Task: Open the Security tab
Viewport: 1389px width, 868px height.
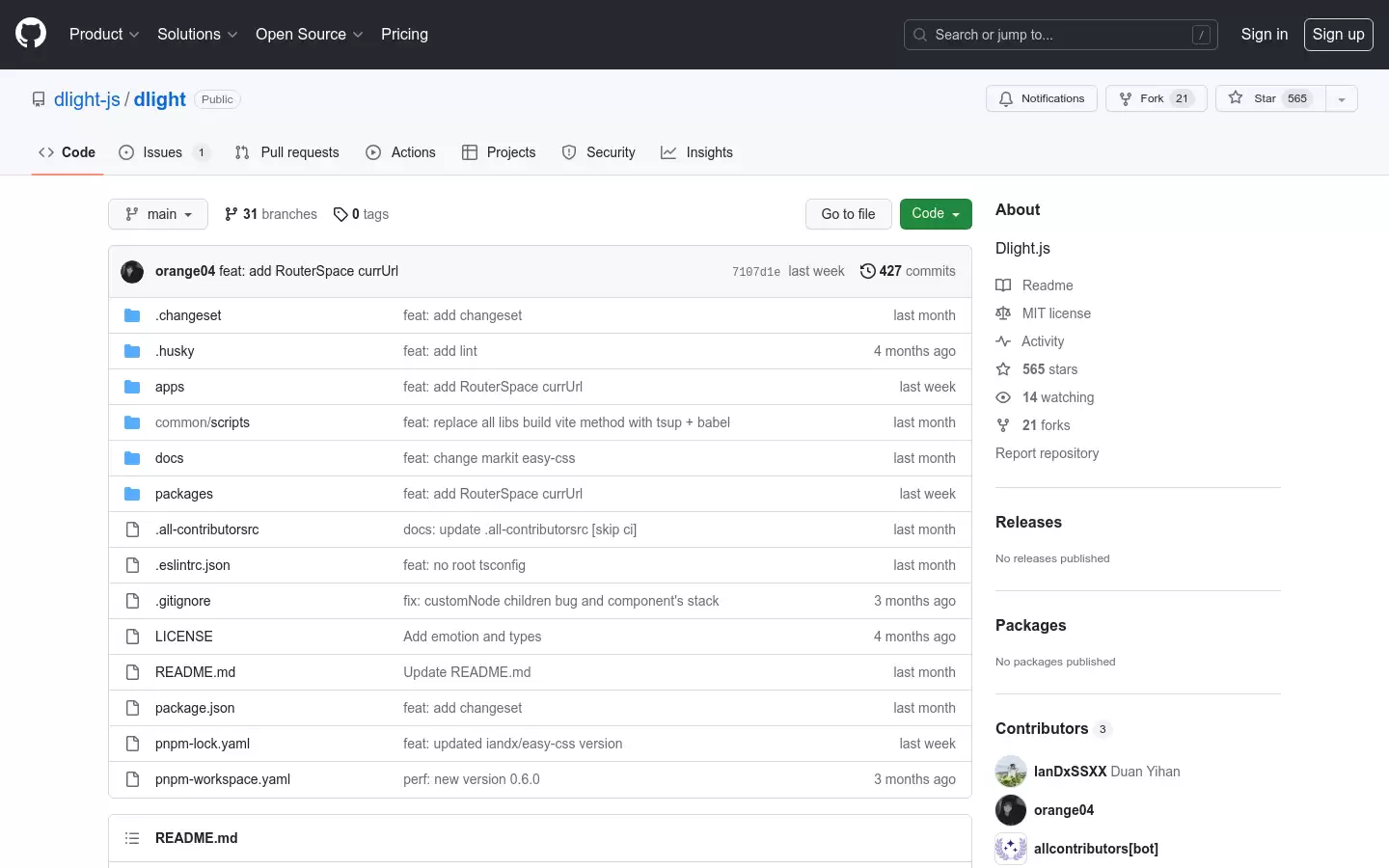Action: (x=599, y=152)
